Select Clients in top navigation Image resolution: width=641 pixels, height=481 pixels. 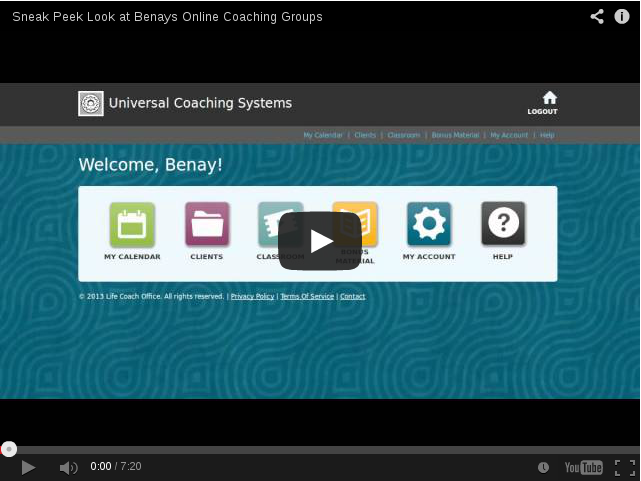pyautogui.click(x=365, y=135)
